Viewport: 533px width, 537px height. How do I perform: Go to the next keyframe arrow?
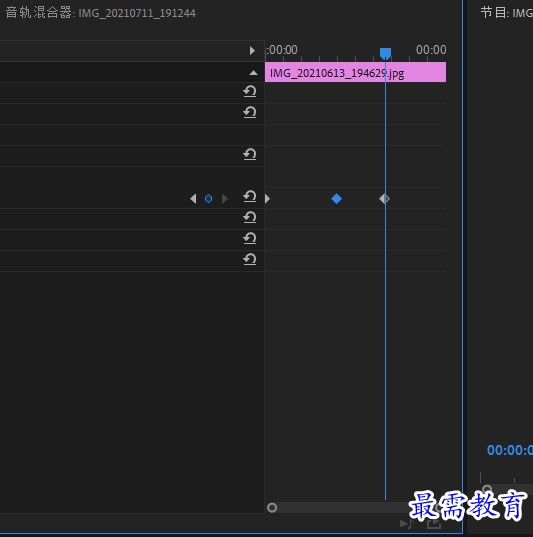225,199
